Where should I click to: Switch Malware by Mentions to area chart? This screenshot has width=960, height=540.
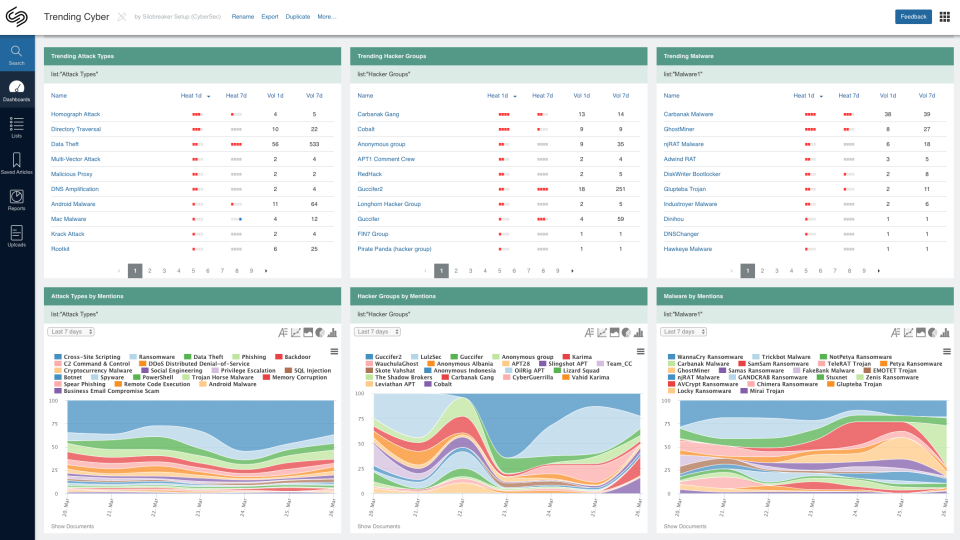coord(920,332)
